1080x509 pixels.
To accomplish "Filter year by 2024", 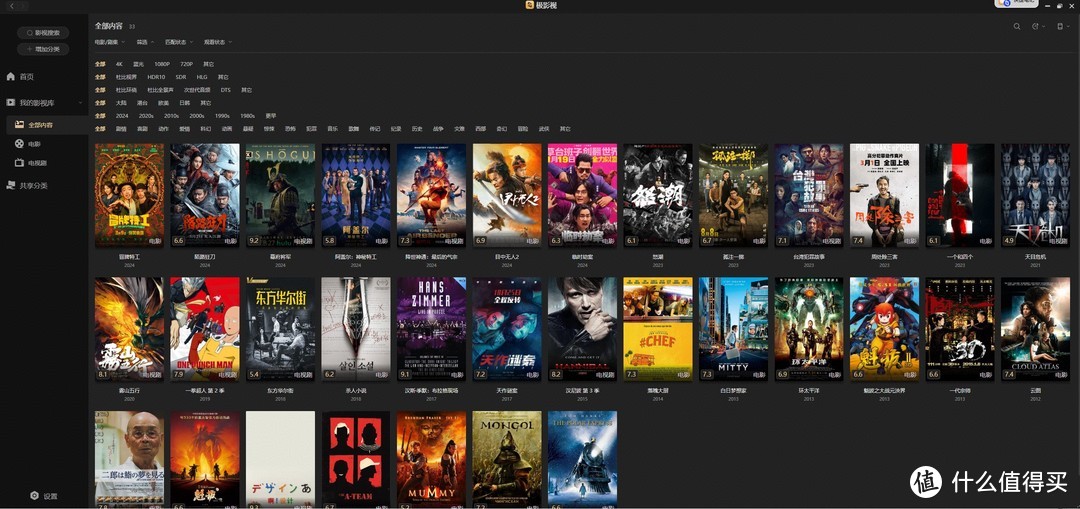I will tap(122, 116).
